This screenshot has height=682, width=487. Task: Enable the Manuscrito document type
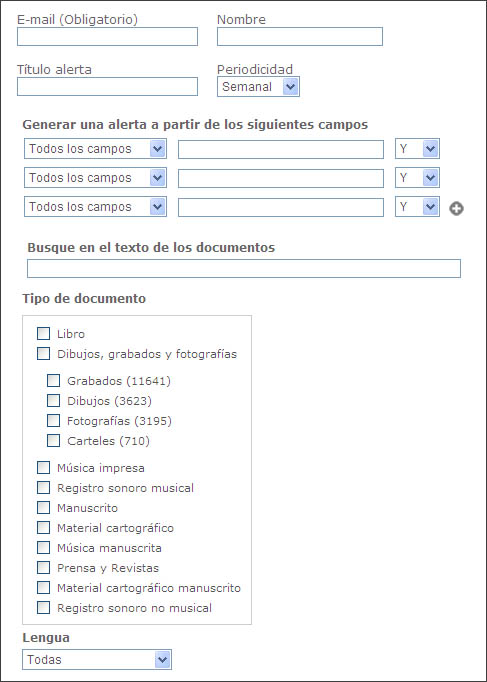[43, 508]
